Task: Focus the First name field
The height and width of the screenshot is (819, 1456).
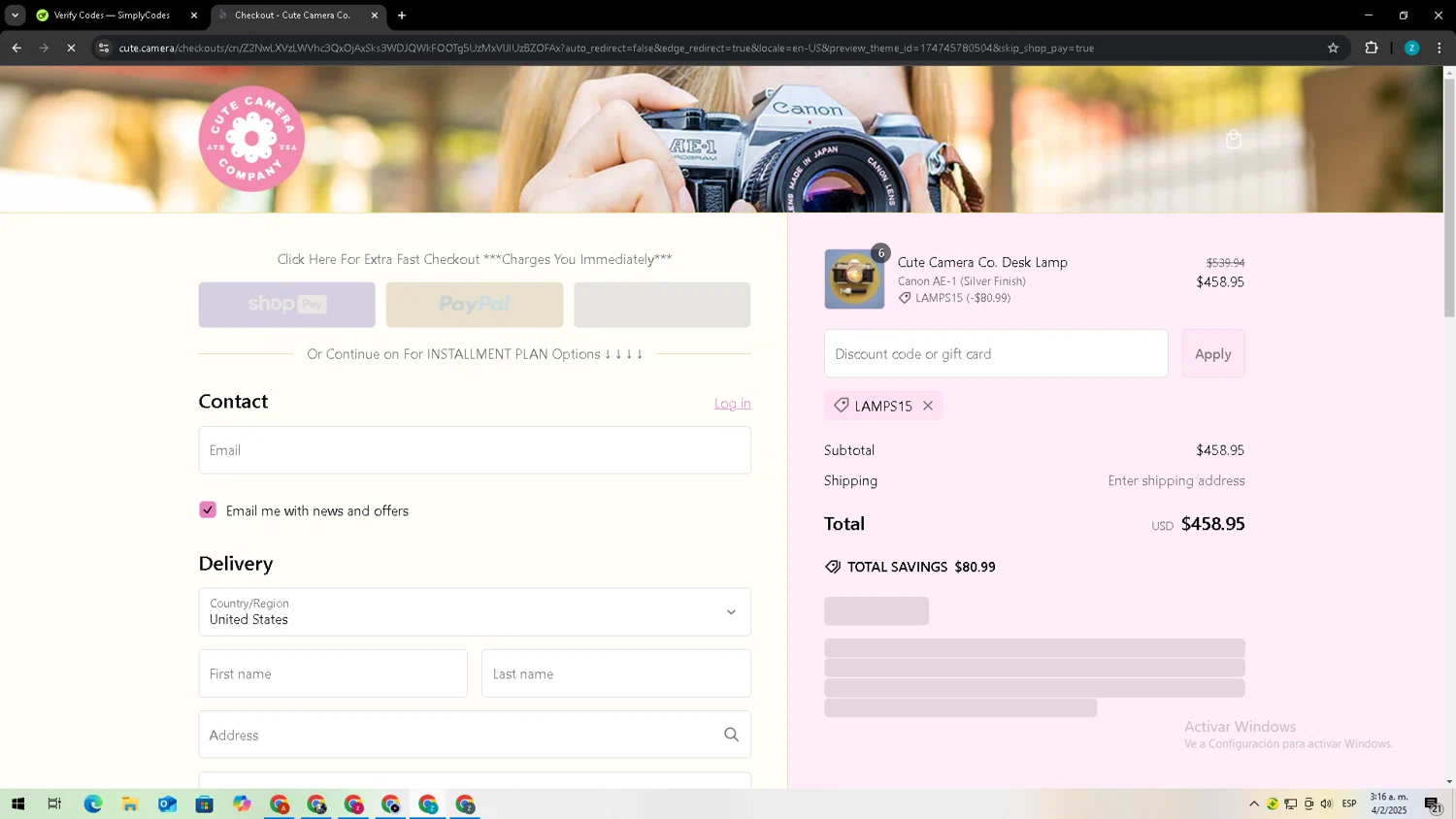Action: [333, 673]
